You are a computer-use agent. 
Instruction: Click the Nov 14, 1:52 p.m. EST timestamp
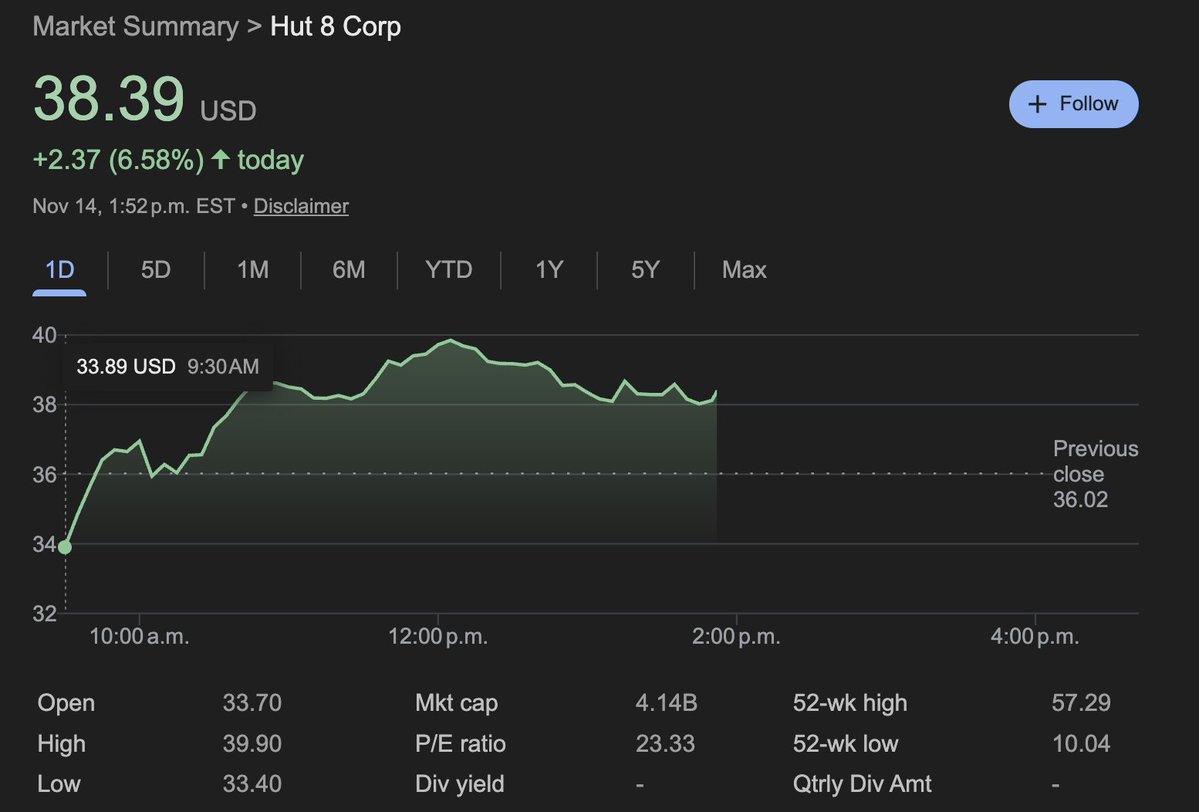[x=134, y=206]
